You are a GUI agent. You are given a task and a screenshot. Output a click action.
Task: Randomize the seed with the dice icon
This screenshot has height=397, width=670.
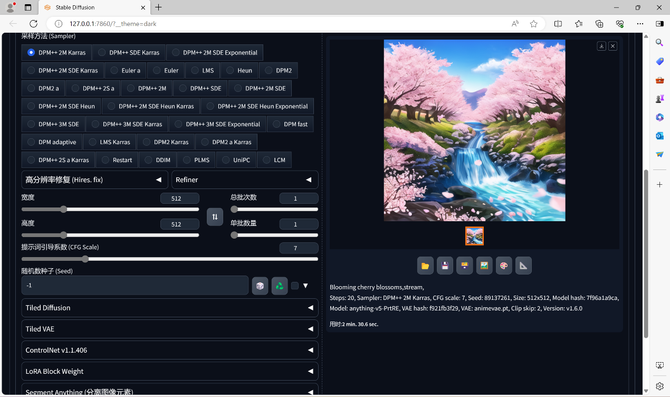[260, 286]
